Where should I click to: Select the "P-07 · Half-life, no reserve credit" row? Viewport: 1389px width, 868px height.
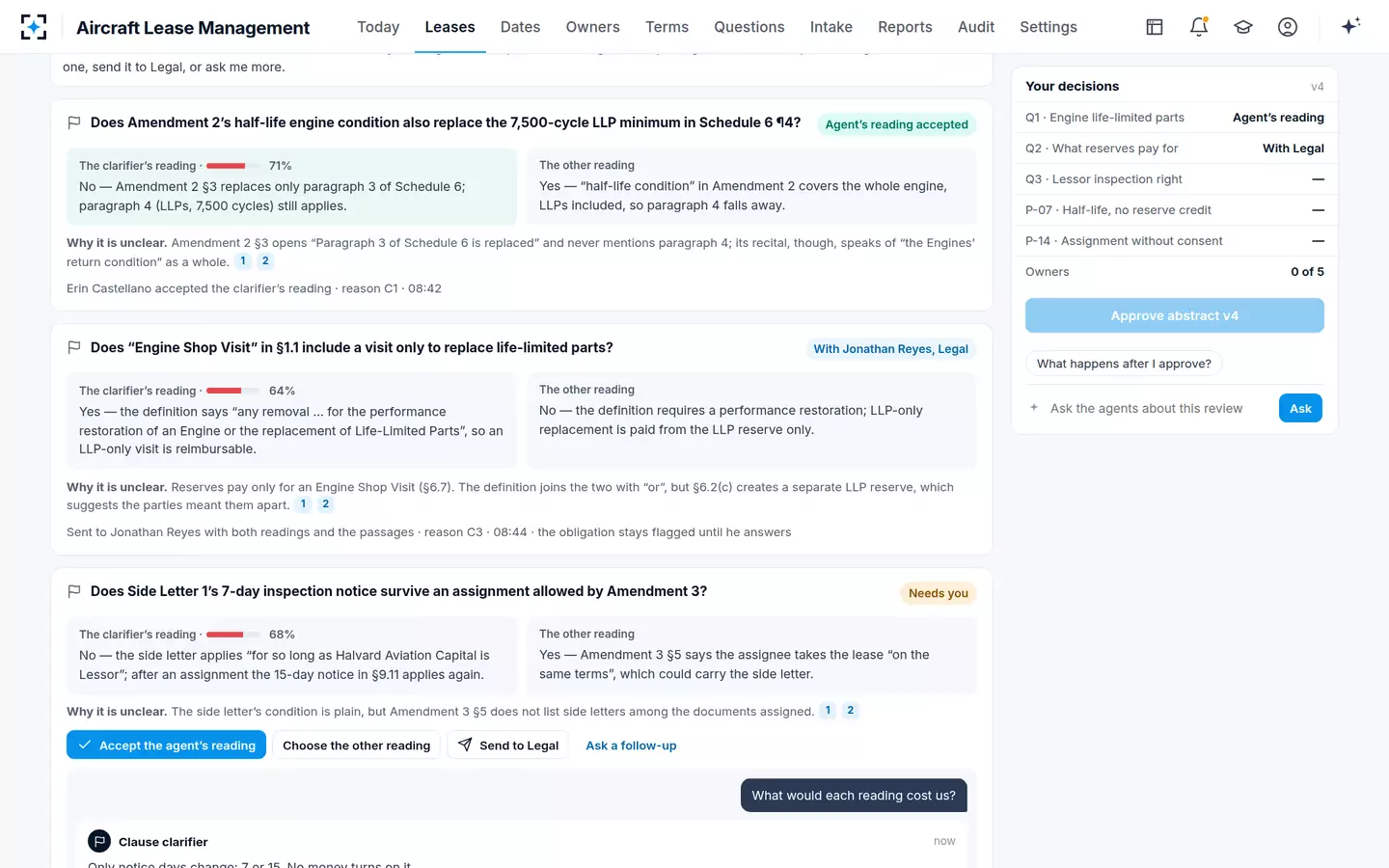pyautogui.click(x=1175, y=210)
